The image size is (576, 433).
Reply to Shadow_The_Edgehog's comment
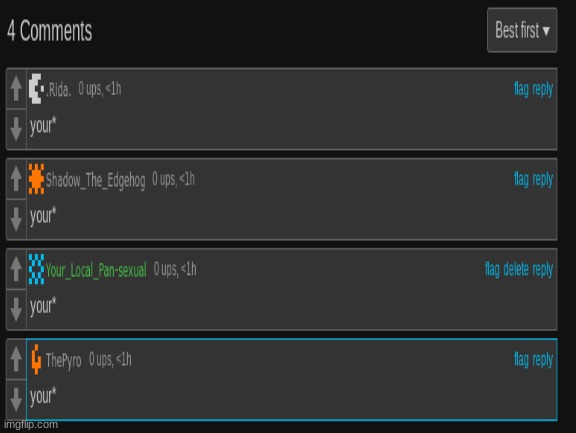click(x=543, y=180)
